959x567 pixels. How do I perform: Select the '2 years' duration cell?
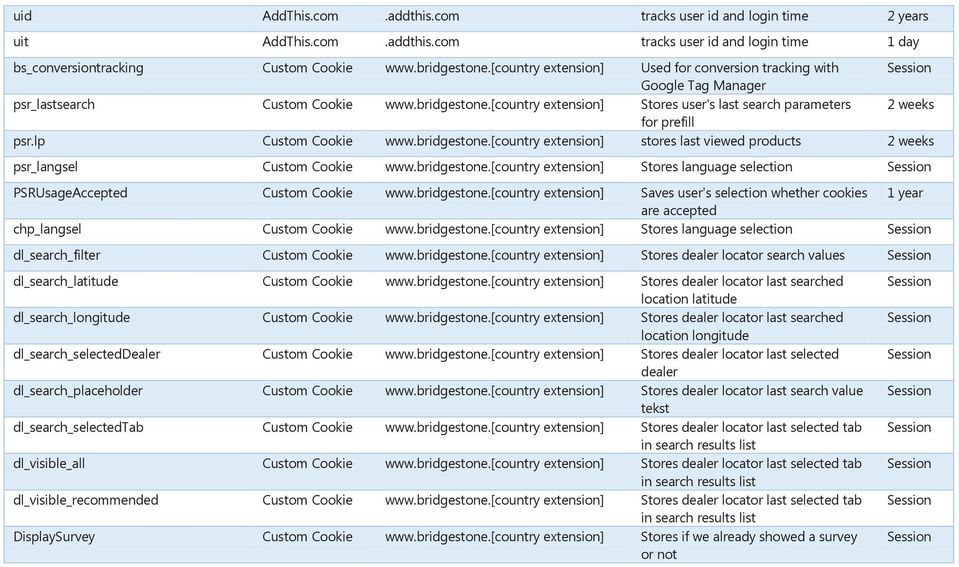[x=908, y=17]
